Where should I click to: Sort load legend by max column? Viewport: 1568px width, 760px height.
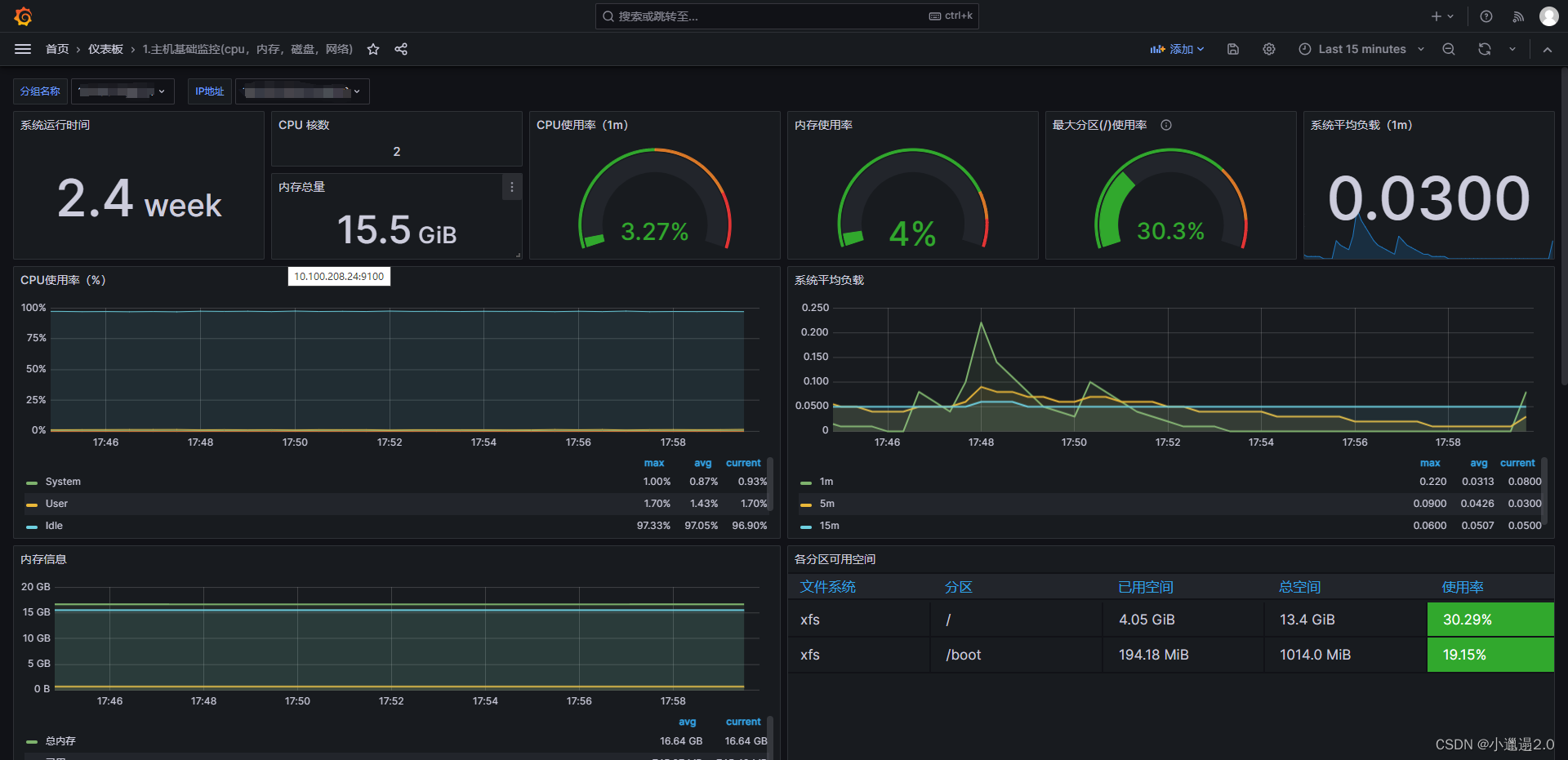[x=1430, y=463]
